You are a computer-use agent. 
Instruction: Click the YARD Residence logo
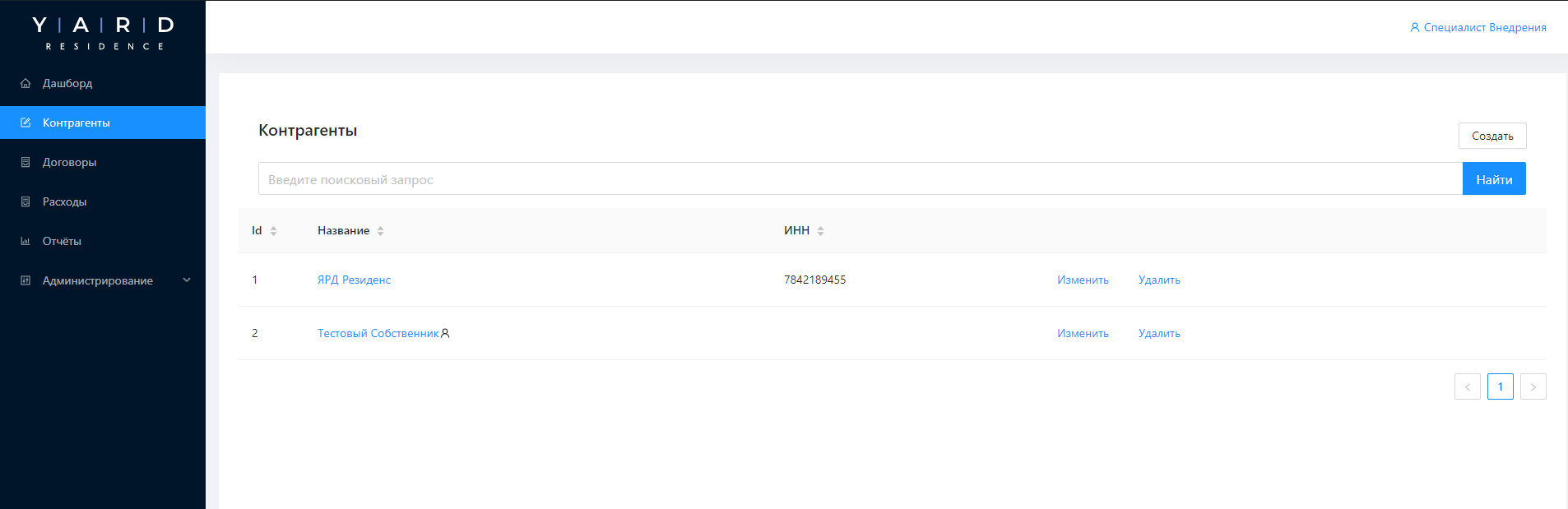[x=103, y=33]
